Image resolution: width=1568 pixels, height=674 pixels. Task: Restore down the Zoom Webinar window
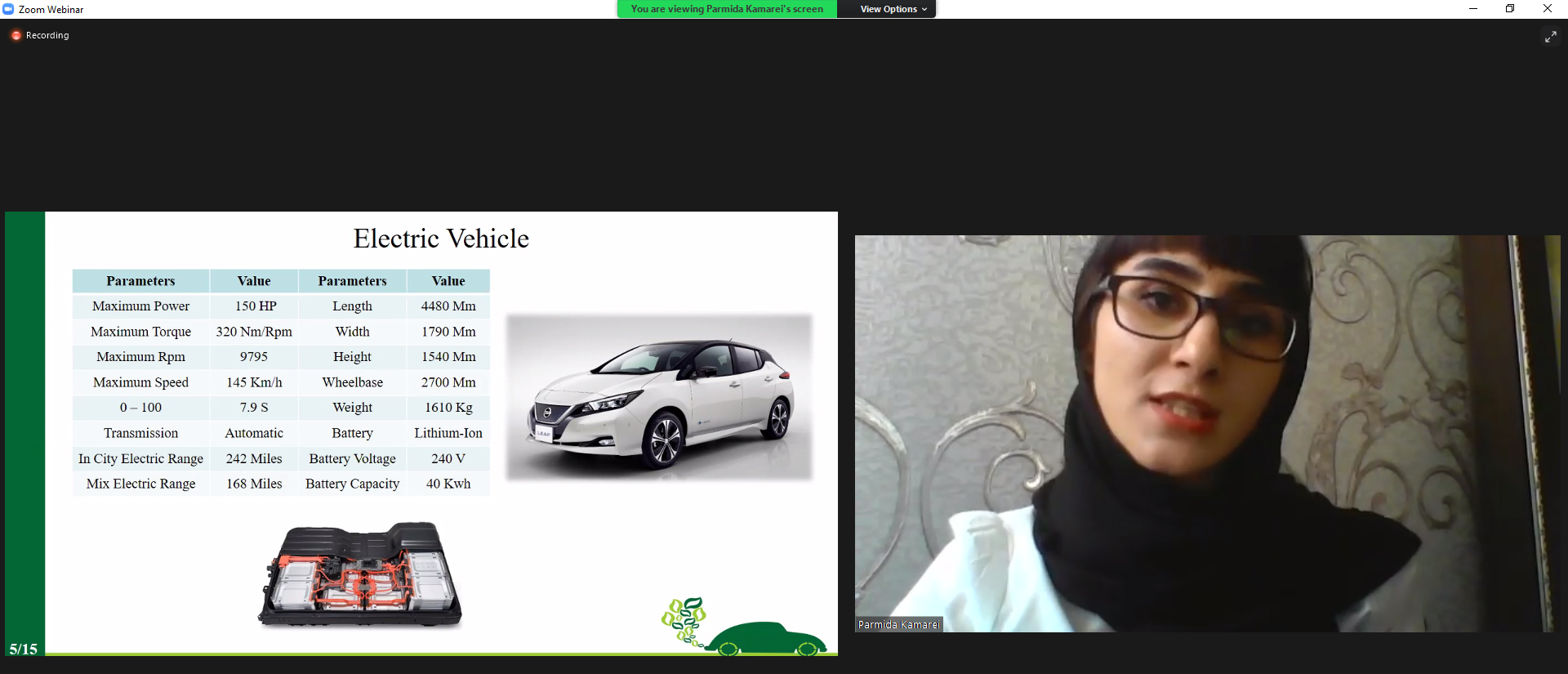1510,9
